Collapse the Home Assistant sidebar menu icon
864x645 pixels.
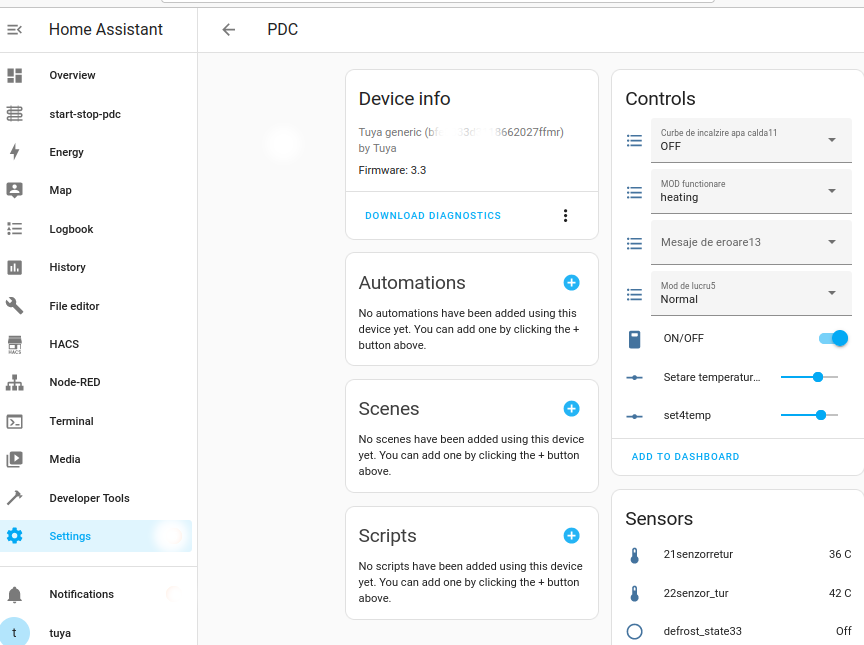click(15, 30)
